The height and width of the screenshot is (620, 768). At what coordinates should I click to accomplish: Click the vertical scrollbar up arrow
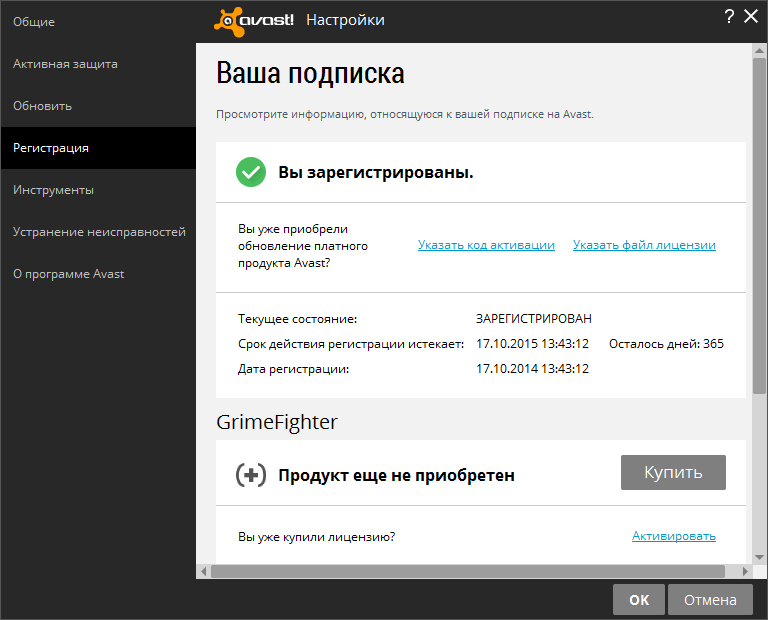759,50
